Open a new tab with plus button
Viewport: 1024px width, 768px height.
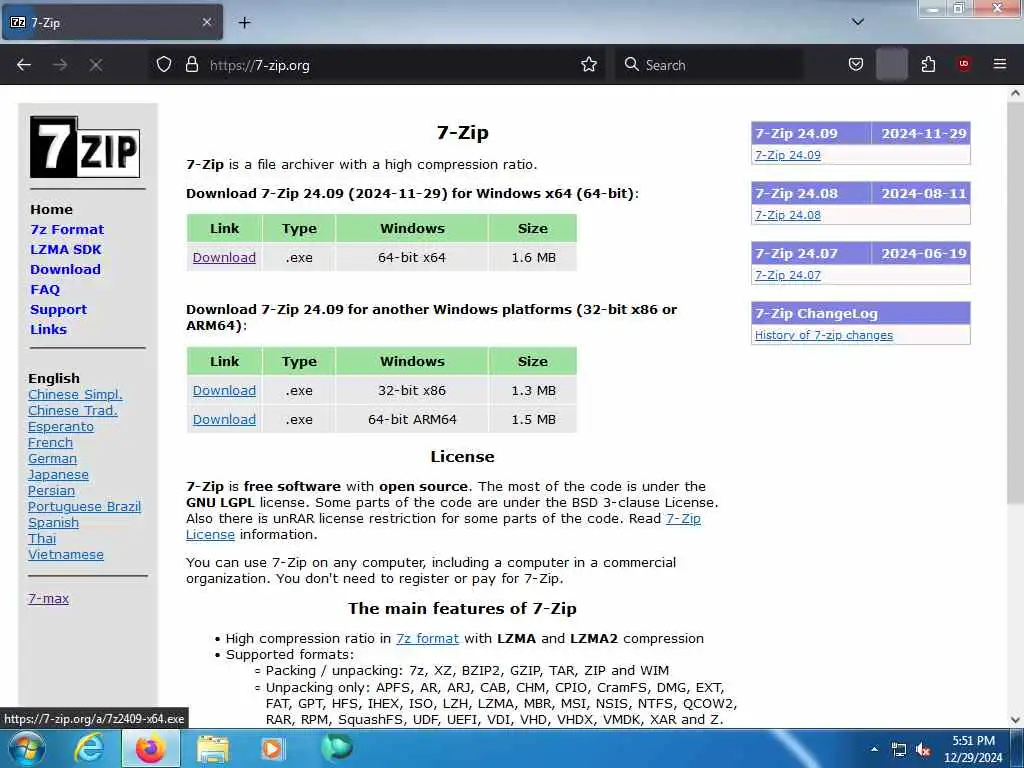click(244, 23)
